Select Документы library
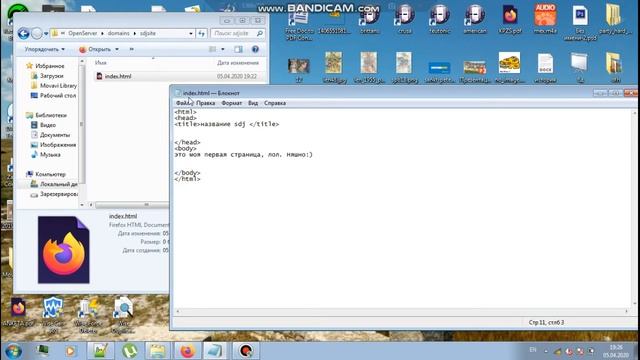This screenshot has height=360, width=640. click(51, 135)
